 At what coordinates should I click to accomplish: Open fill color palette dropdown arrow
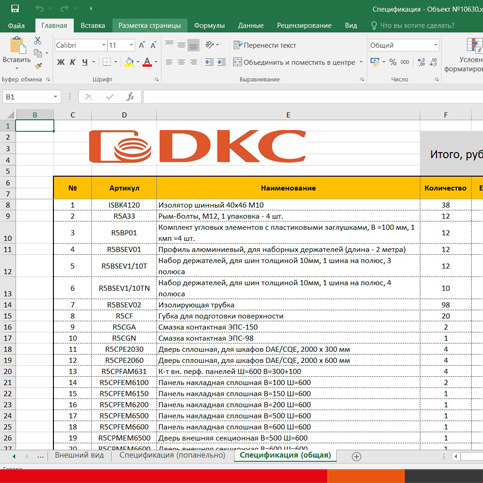[138, 62]
